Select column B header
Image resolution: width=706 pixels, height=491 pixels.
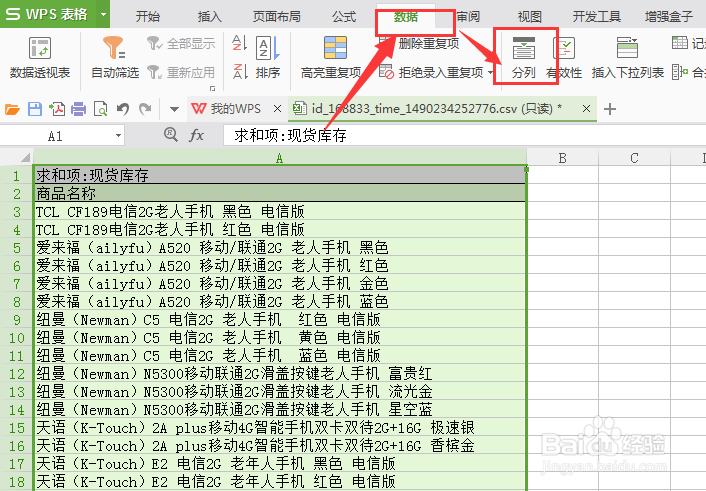pyautogui.click(x=562, y=158)
